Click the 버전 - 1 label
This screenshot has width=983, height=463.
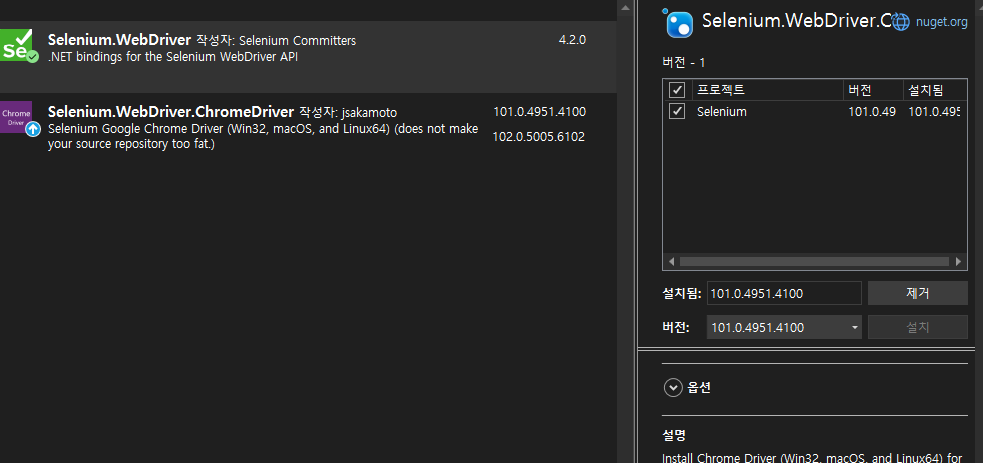click(684, 63)
